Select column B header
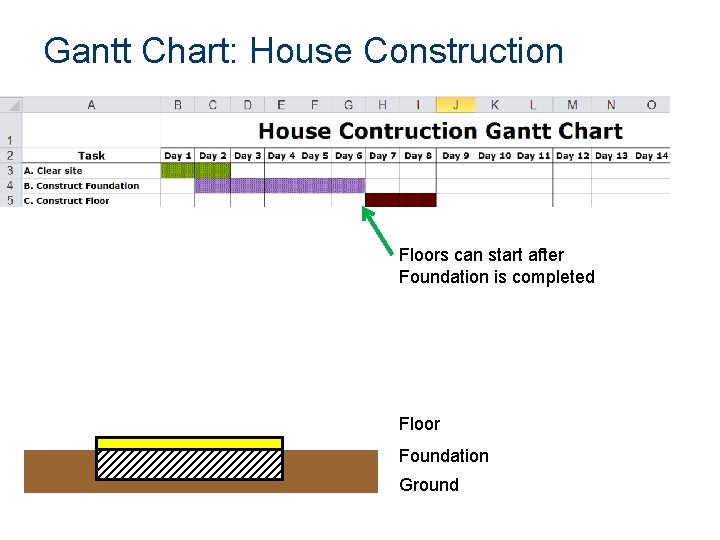The height and width of the screenshot is (540, 720). click(178, 105)
